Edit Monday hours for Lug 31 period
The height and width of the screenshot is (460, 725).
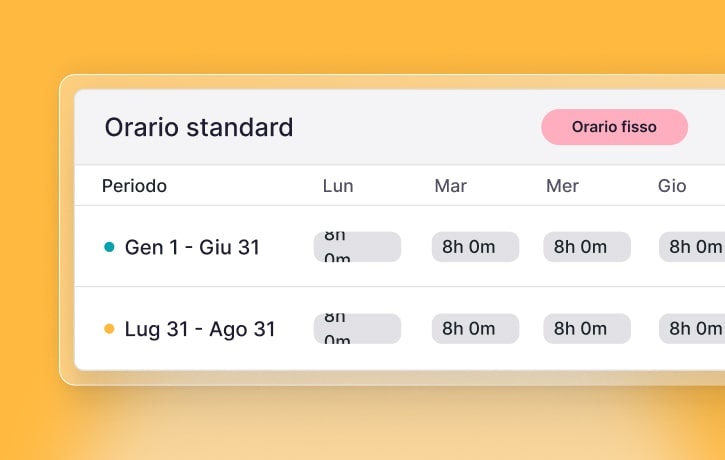(x=357, y=329)
